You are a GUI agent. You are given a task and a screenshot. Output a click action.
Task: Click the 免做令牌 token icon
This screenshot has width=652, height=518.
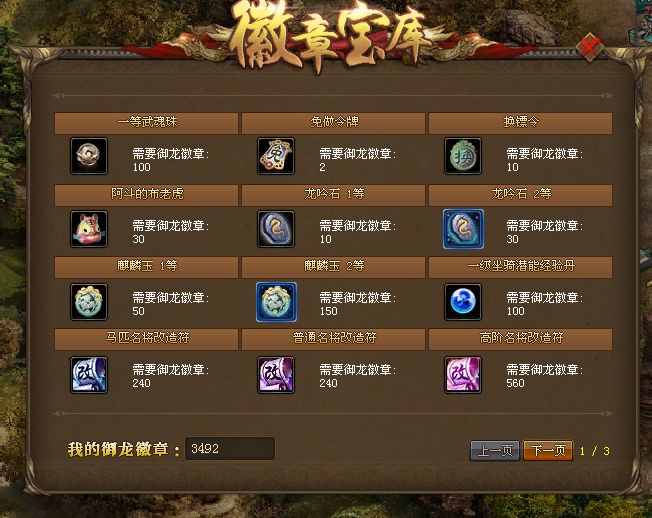pos(276,156)
